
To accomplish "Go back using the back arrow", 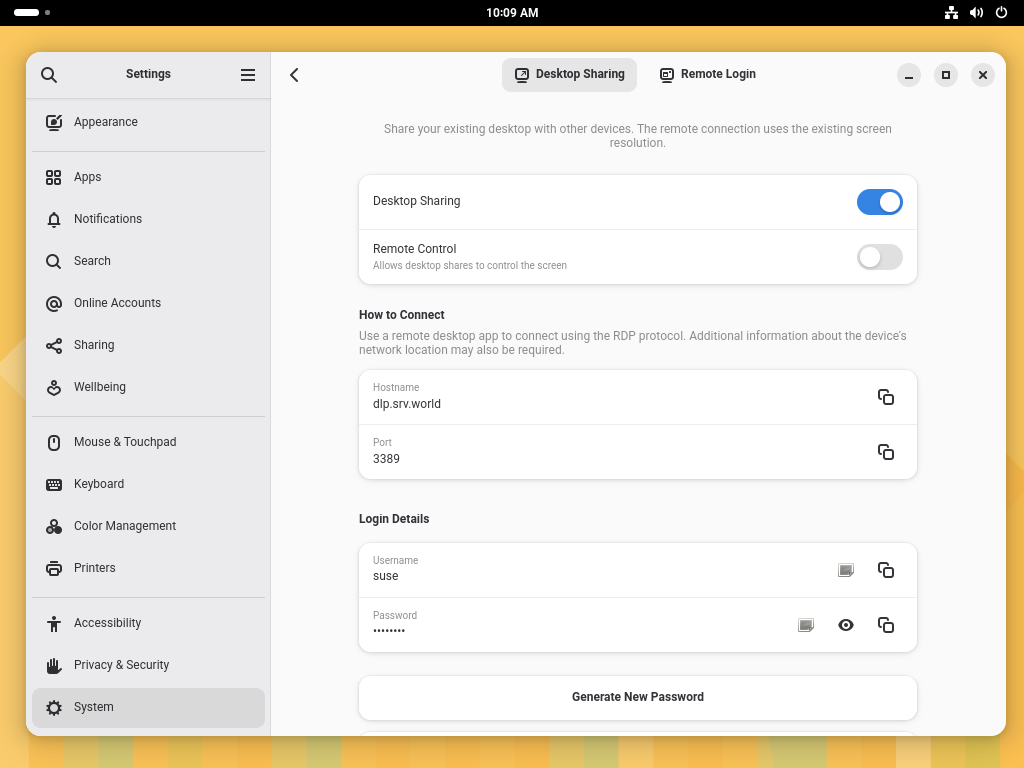I will tap(294, 75).
